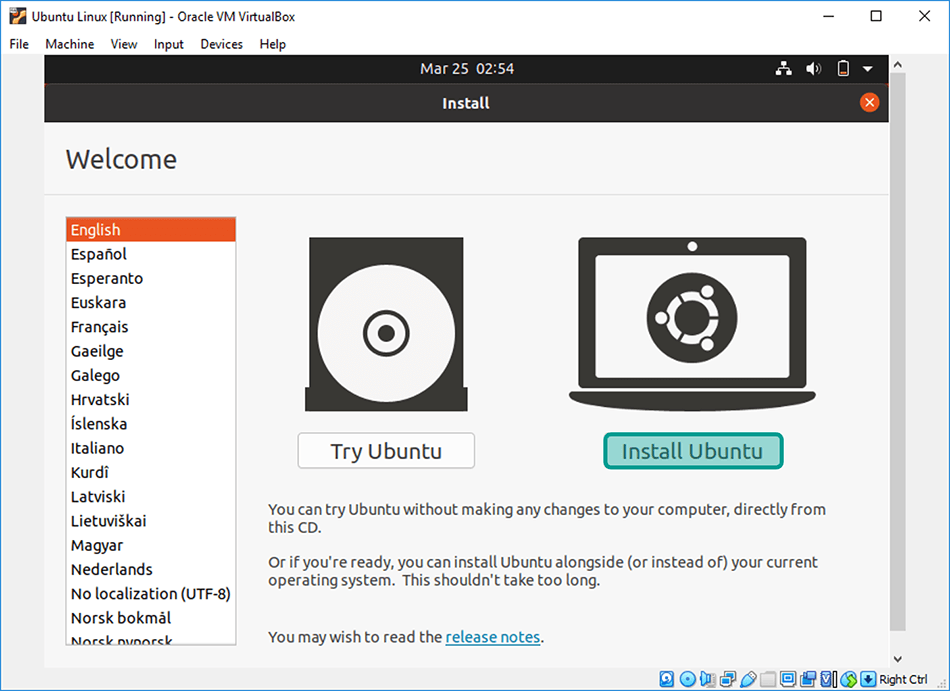The height and width of the screenshot is (691, 950).
Task: Close the Install dialog with orange X
Action: pyautogui.click(x=869, y=102)
